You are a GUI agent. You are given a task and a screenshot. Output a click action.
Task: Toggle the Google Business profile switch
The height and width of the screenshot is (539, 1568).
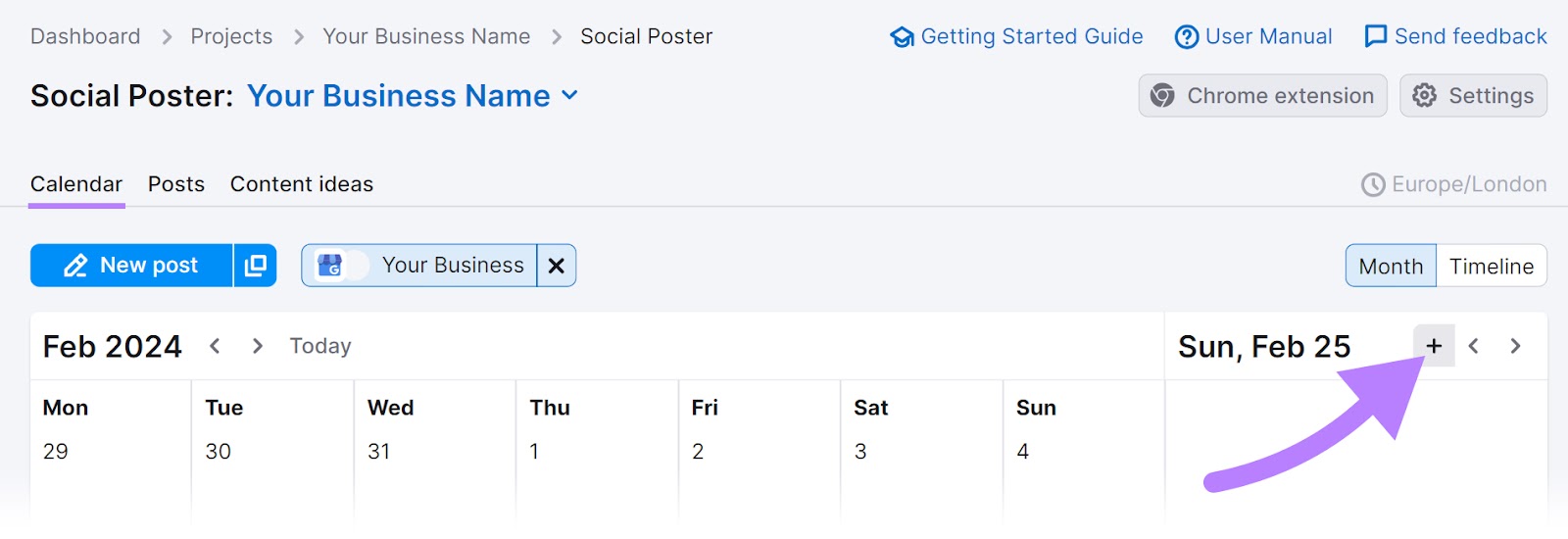[x=341, y=266]
